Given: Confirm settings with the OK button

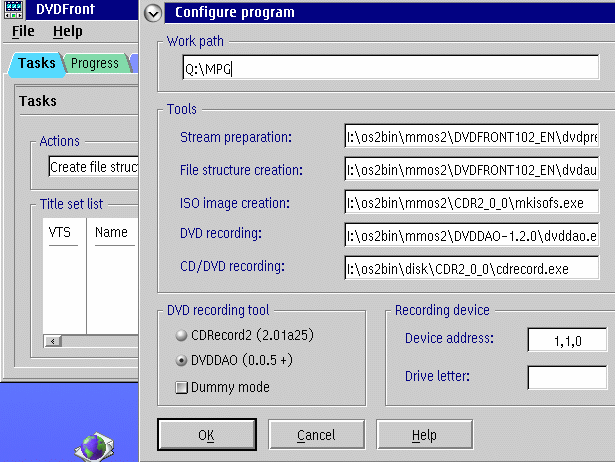Looking at the screenshot, I should 207,435.
